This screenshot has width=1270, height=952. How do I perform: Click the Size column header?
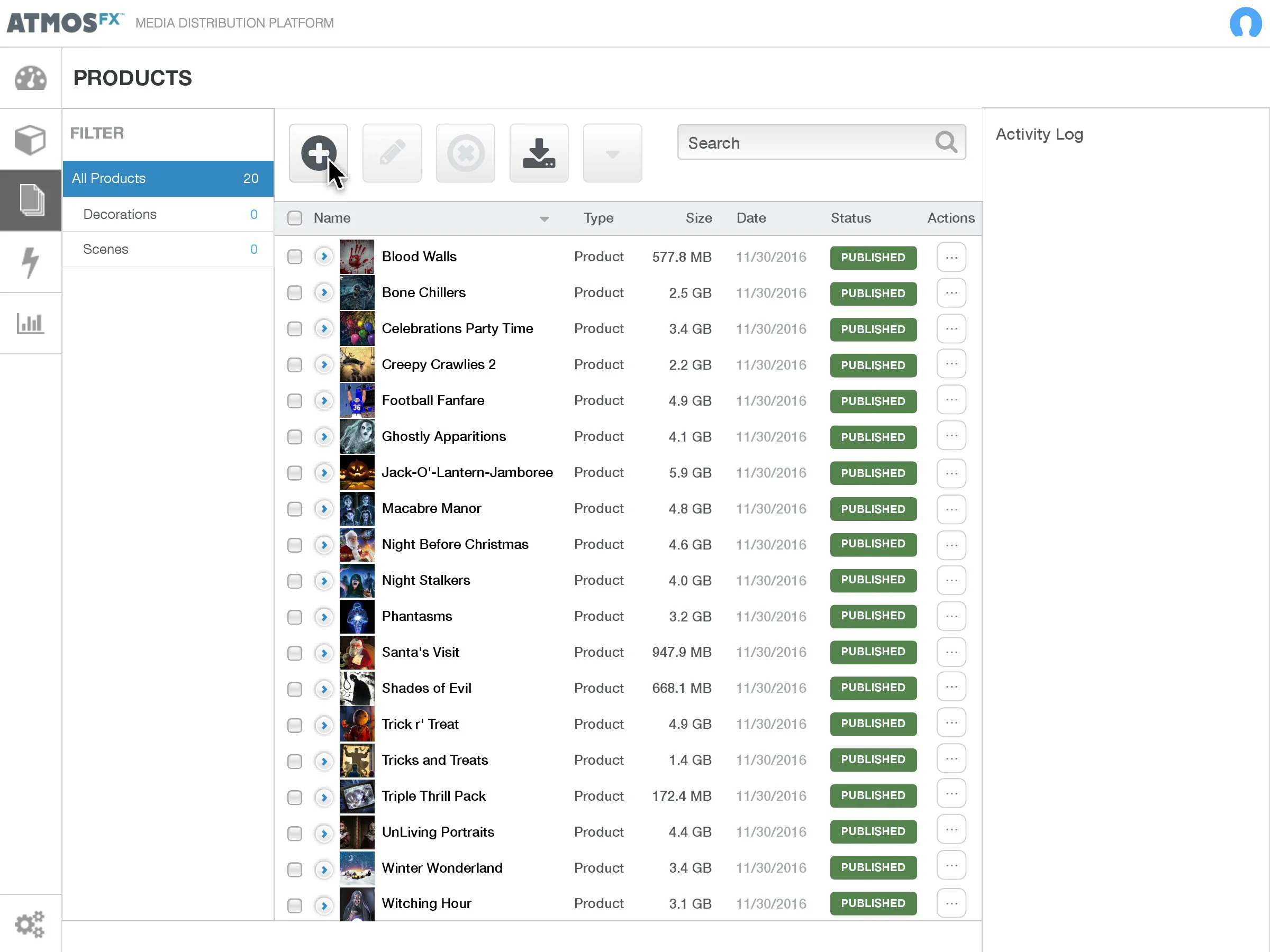point(698,218)
